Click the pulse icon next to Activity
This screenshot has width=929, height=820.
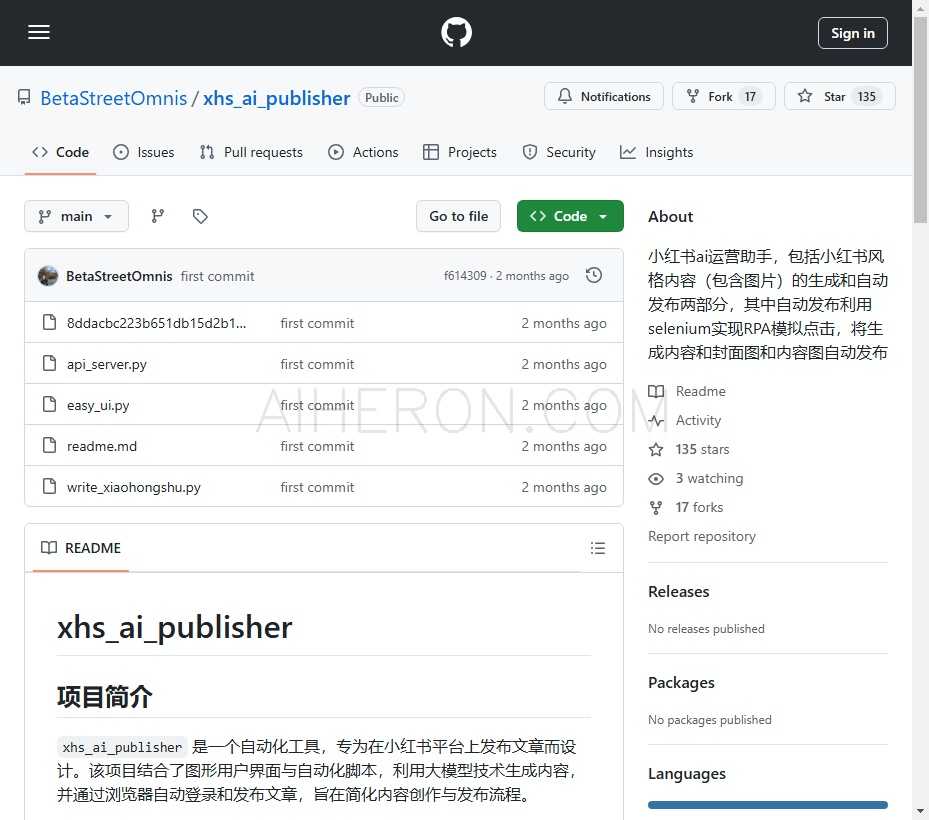[x=656, y=420]
